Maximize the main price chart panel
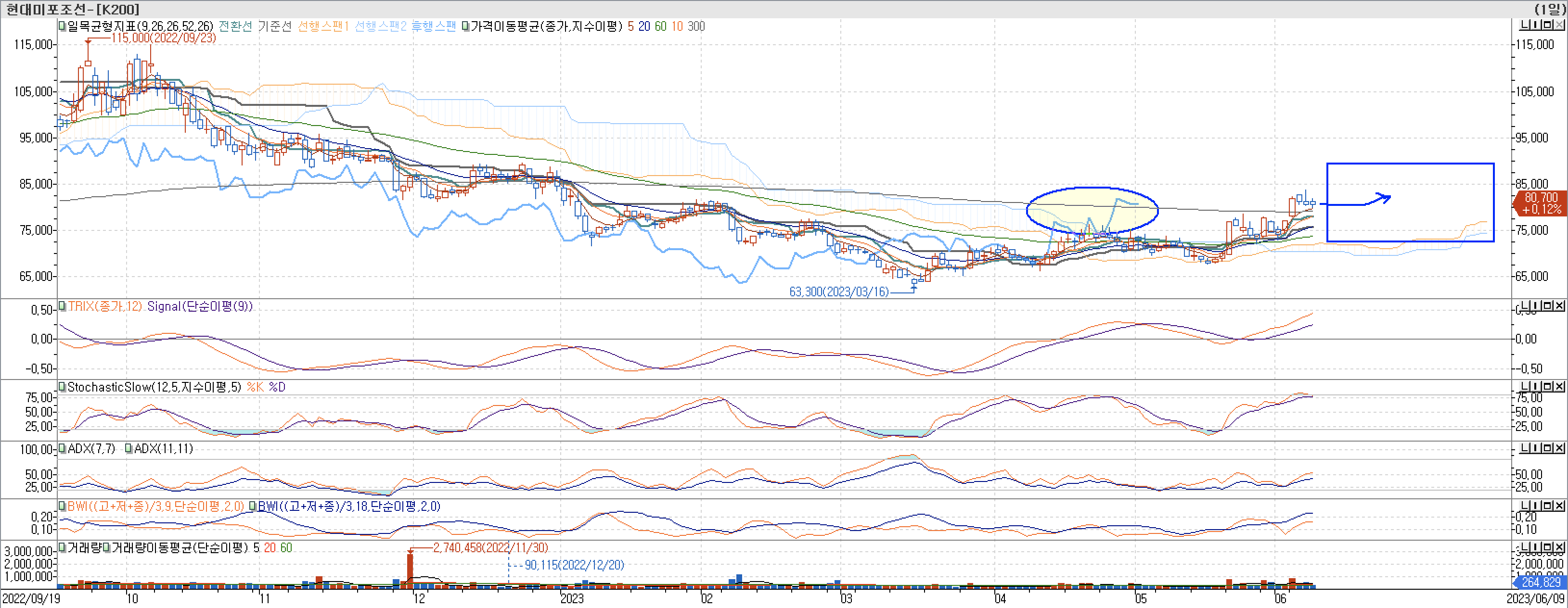This screenshot has width=1568, height=608. tap(1547, 25)
